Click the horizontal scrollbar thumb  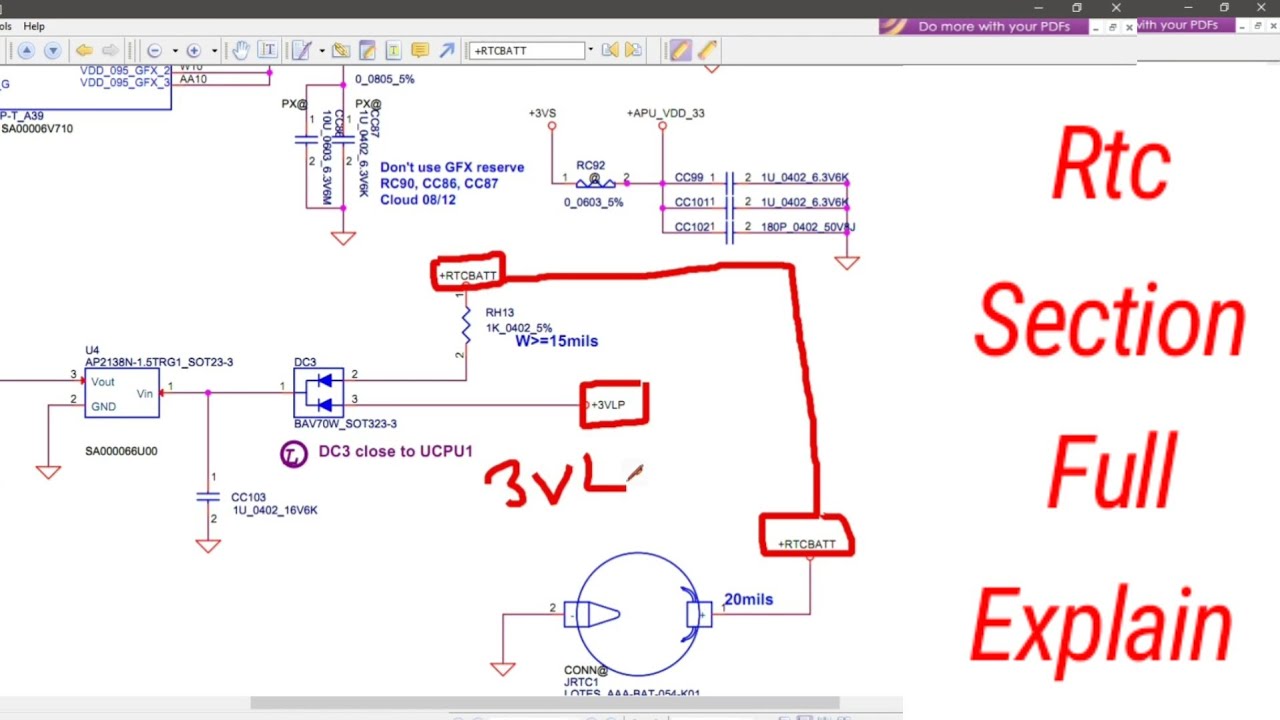[x=544, y=703]
